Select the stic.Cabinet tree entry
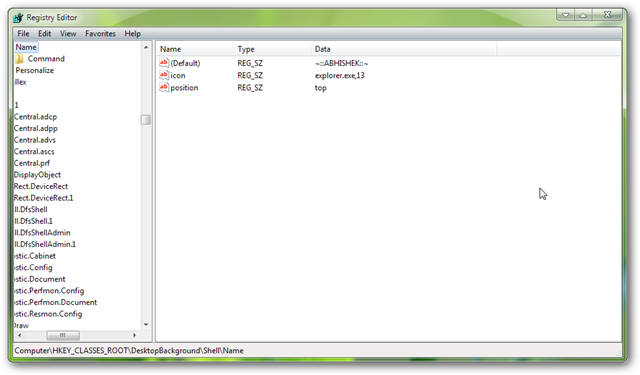 [x=35, y=256]
